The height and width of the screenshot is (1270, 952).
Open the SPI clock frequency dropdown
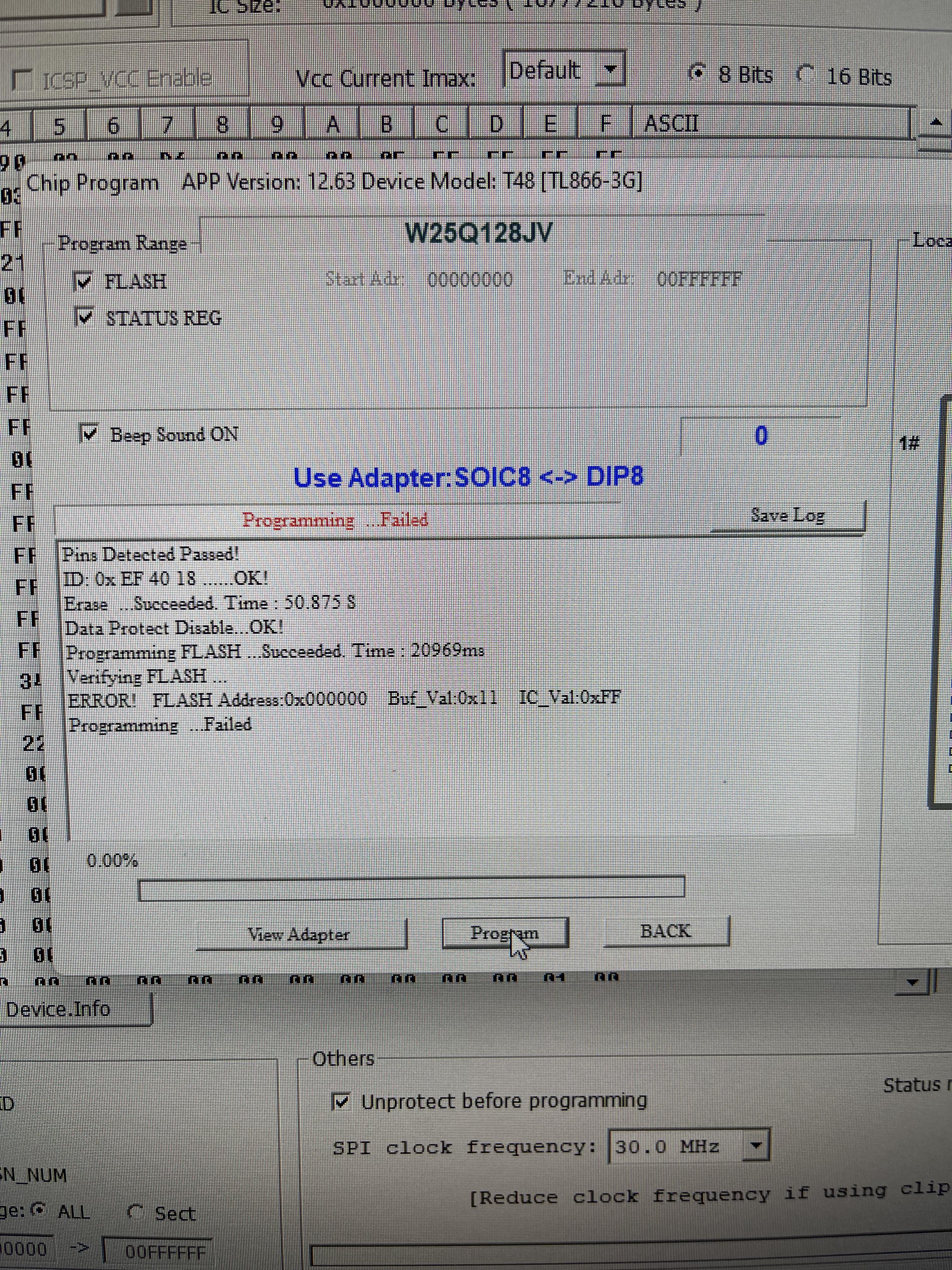pyautogui.click(x=756, y=1145)
